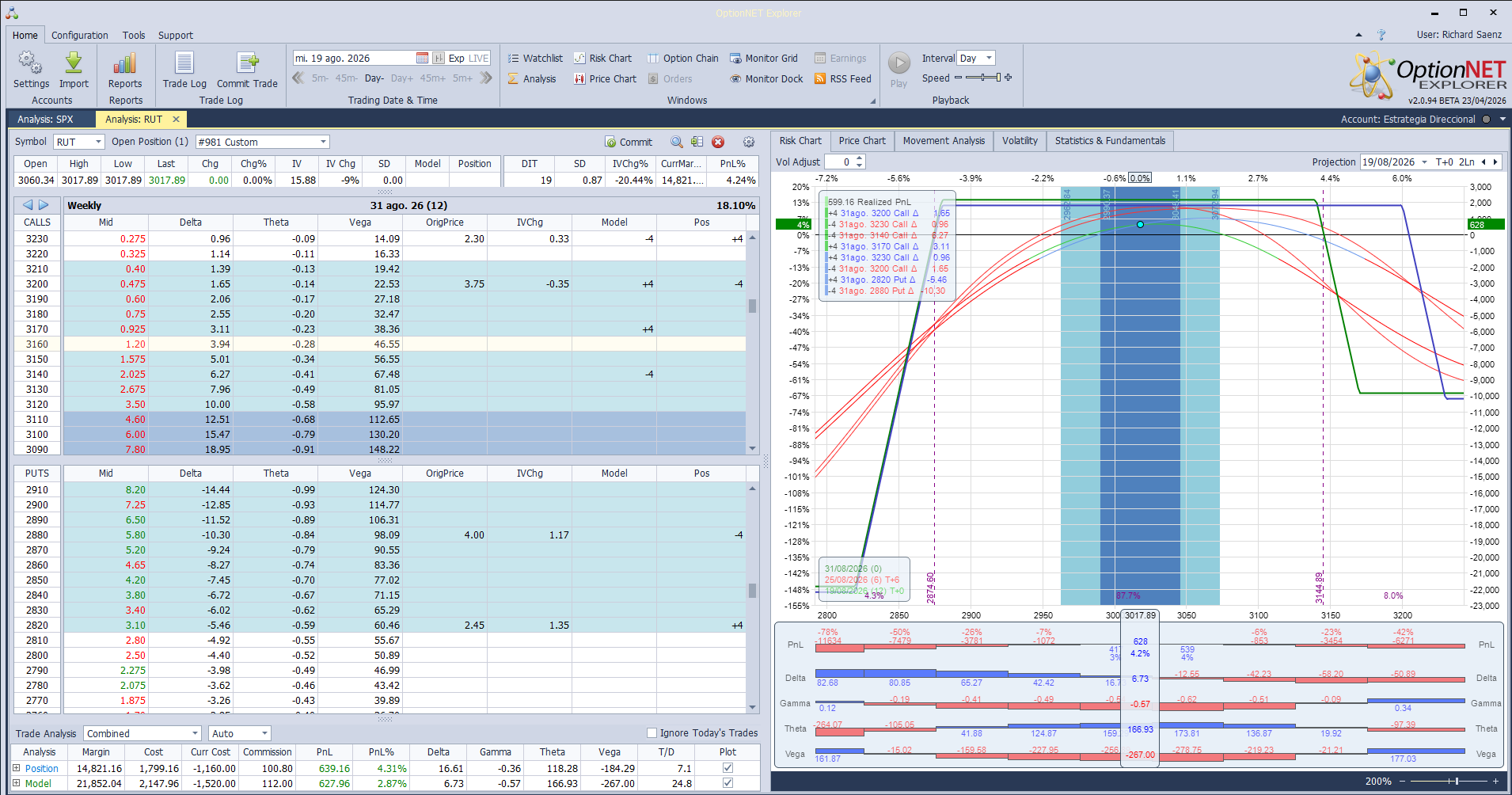Open the RSS Feed window
The image size is (1512, 795).
pyautogui.click(x=843, y=78)
